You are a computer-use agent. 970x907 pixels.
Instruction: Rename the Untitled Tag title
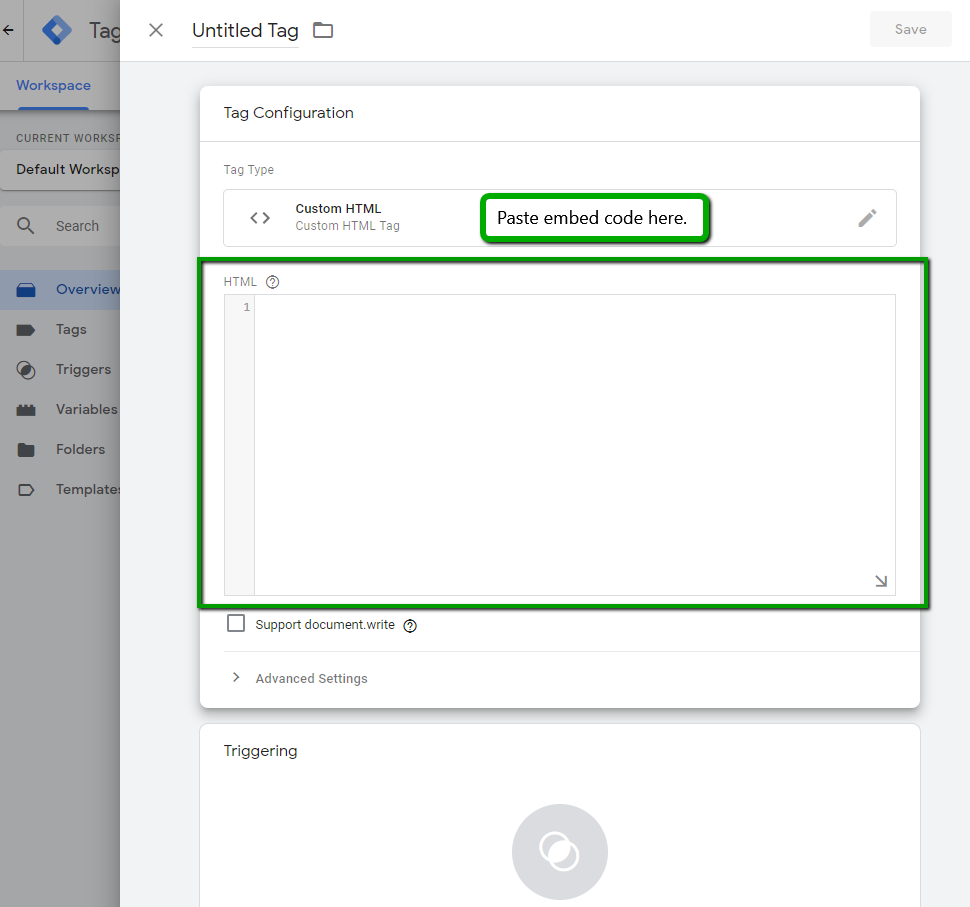pos(245,31)
